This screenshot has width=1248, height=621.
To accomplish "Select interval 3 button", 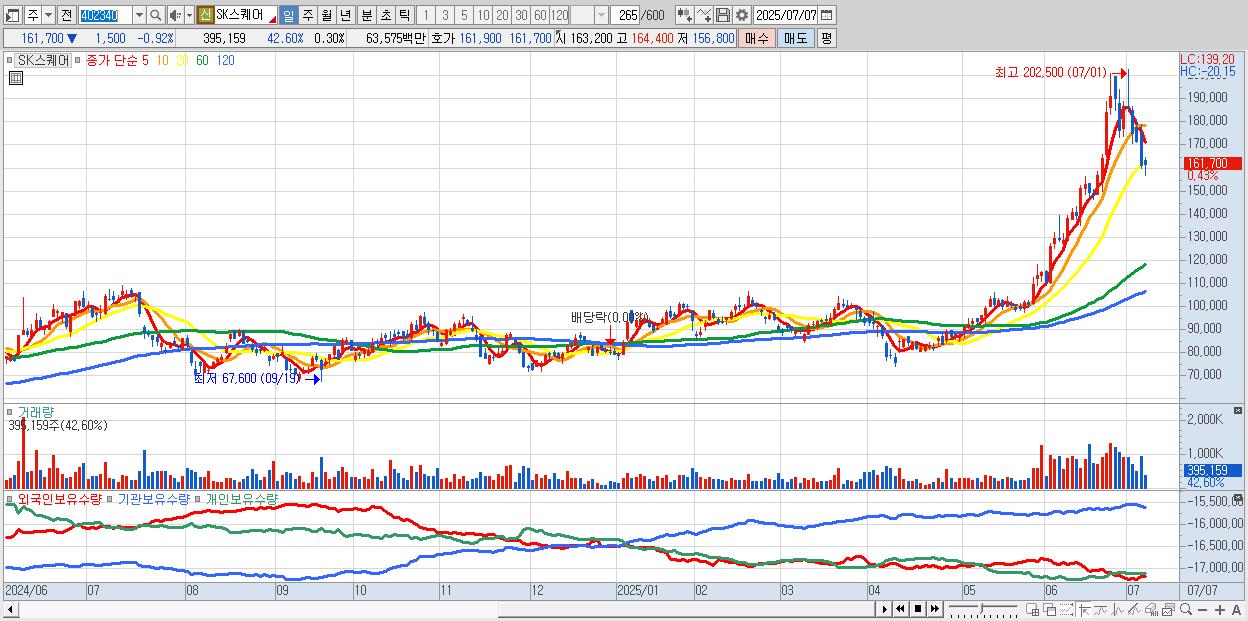I will tap(445, 15).
